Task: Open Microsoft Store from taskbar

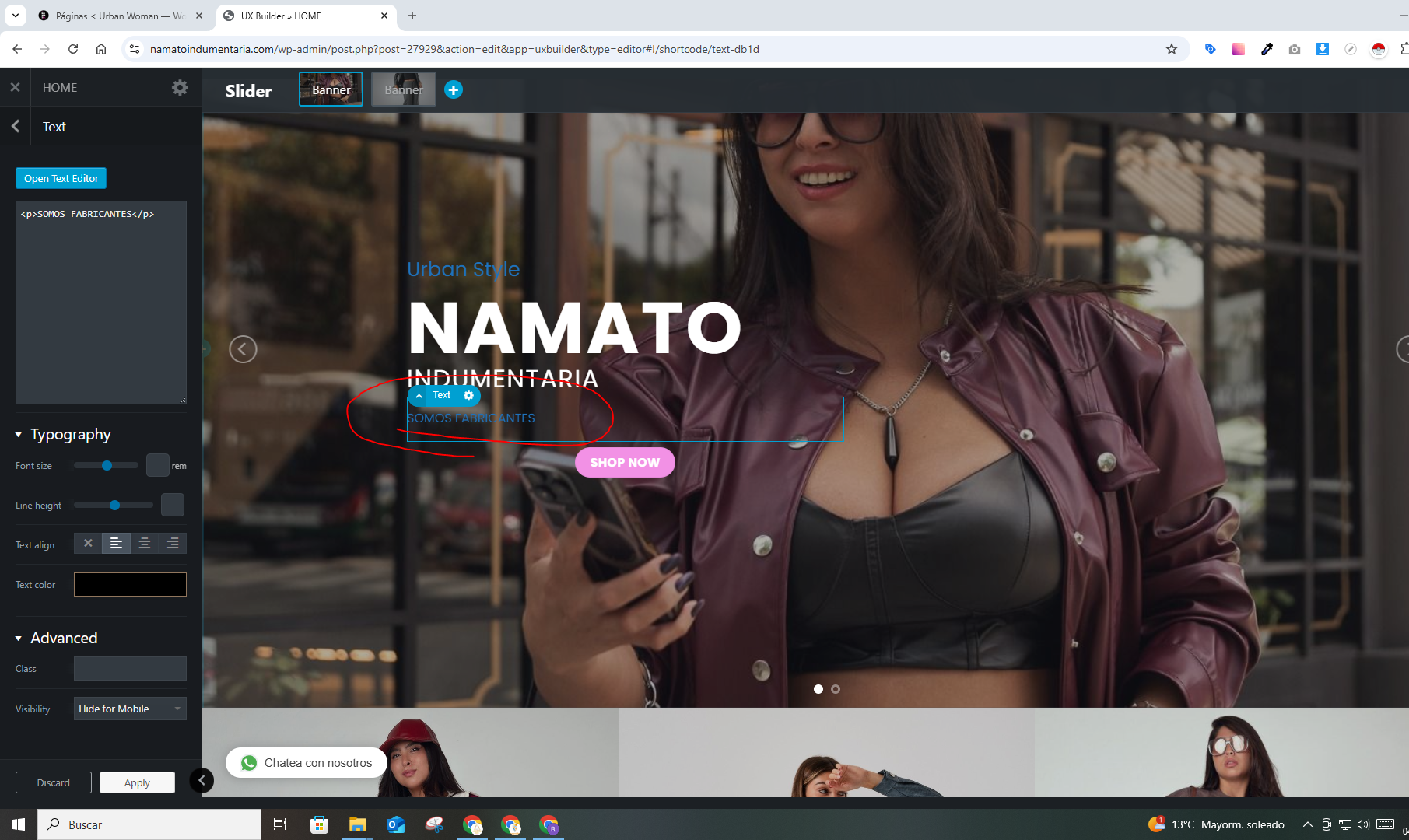Action: (319, 824)
